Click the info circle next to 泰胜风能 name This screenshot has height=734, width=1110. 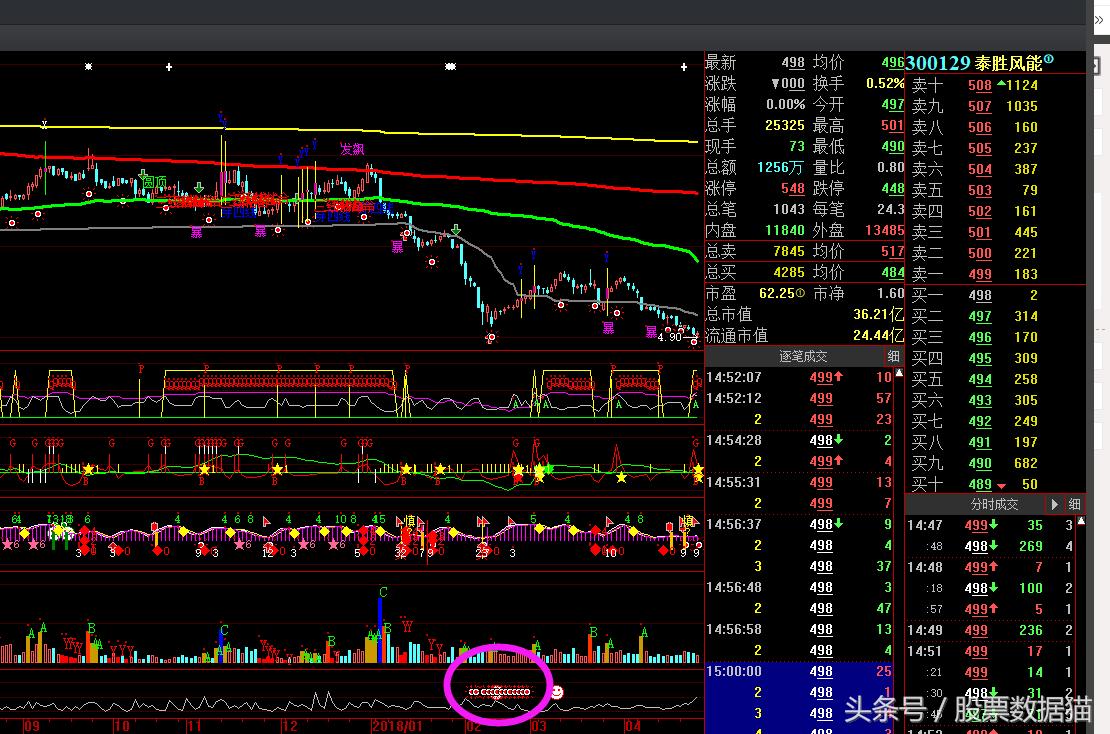(1048, 61)
